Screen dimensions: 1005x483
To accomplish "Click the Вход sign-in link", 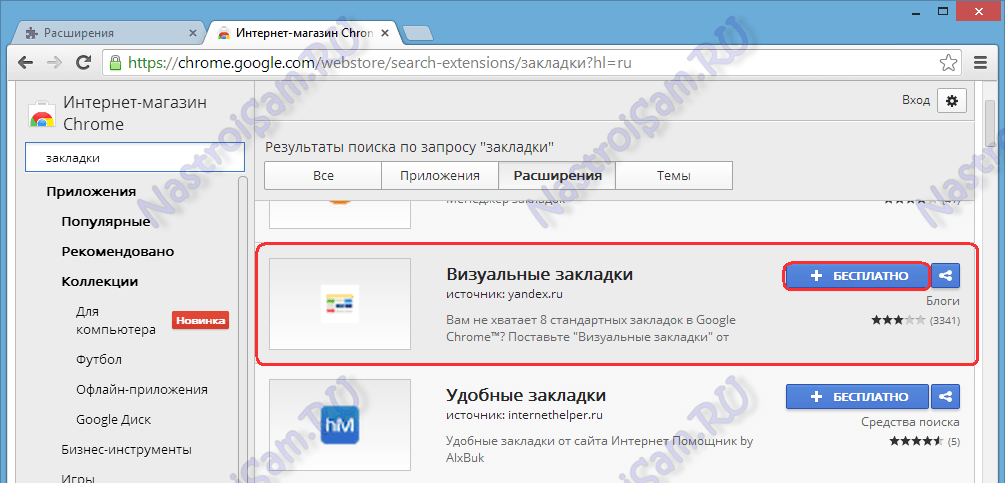I will pyautogui.click(x=915, y=101).
